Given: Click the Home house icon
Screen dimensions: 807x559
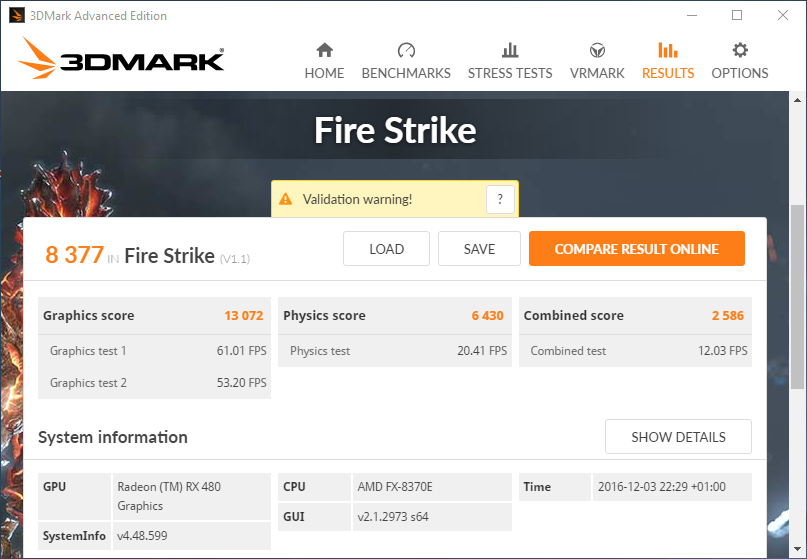Looking at the screenshot, I should click(324, 50).
